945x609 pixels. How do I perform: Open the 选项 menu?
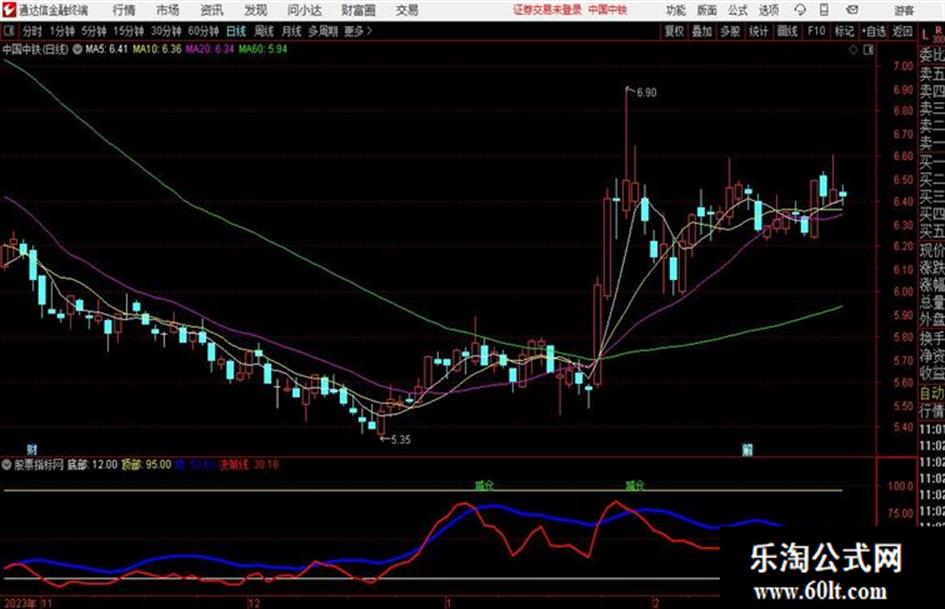coord(768,10)
